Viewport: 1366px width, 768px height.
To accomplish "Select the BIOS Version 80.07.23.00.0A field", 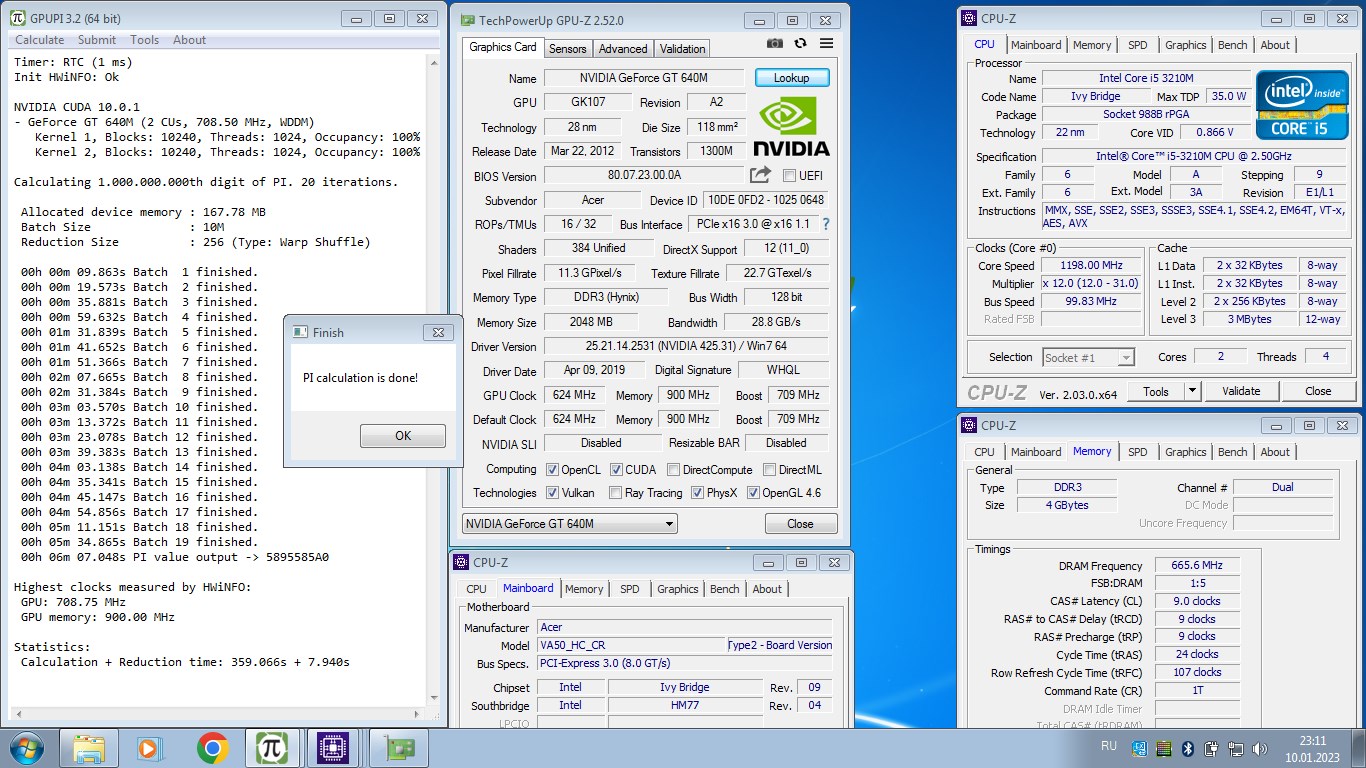I will pos(643,176).
